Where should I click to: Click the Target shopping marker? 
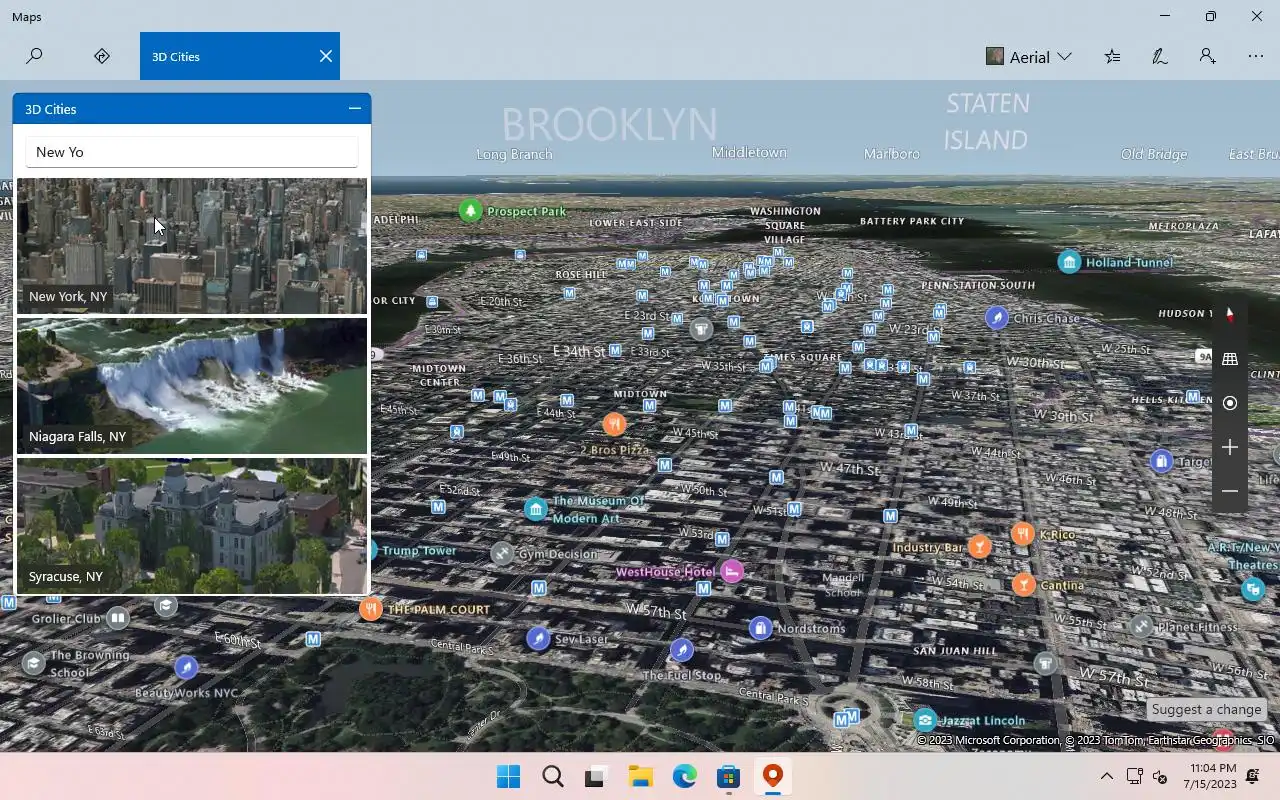click(1161, 461)
